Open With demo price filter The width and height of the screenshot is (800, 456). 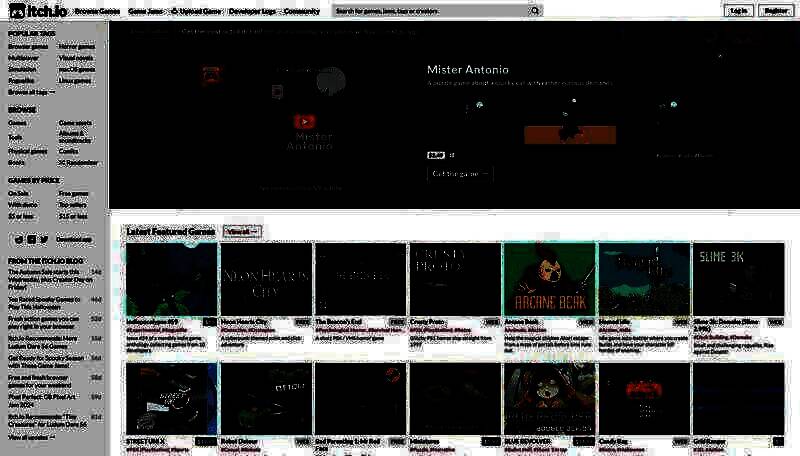(x=23, y=205)
